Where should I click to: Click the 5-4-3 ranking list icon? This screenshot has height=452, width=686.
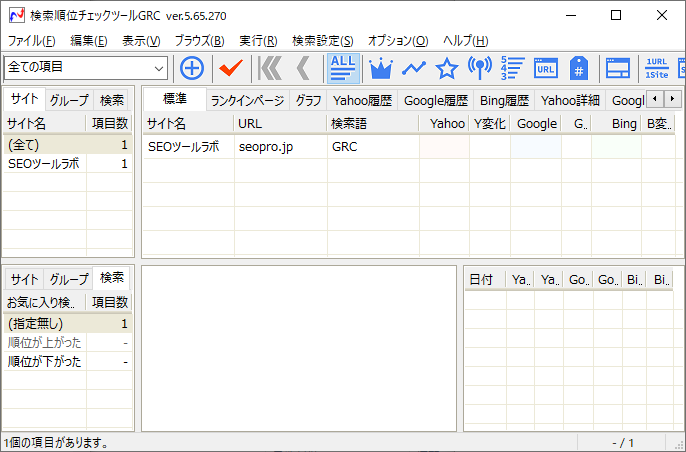513,69
